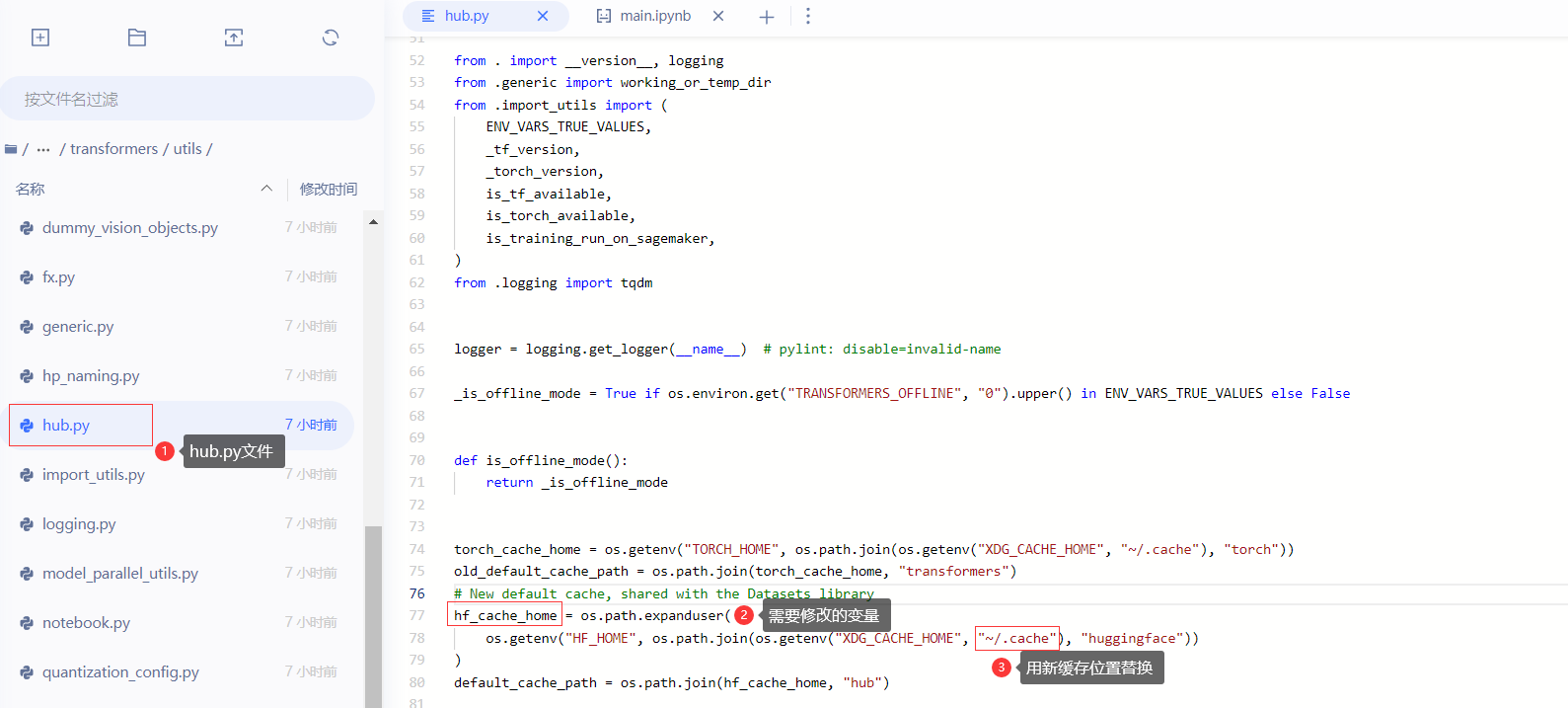1568x708 pixels.
Task: Click old_default_cache_path on line 75
Action: click(x=541, y=571)
